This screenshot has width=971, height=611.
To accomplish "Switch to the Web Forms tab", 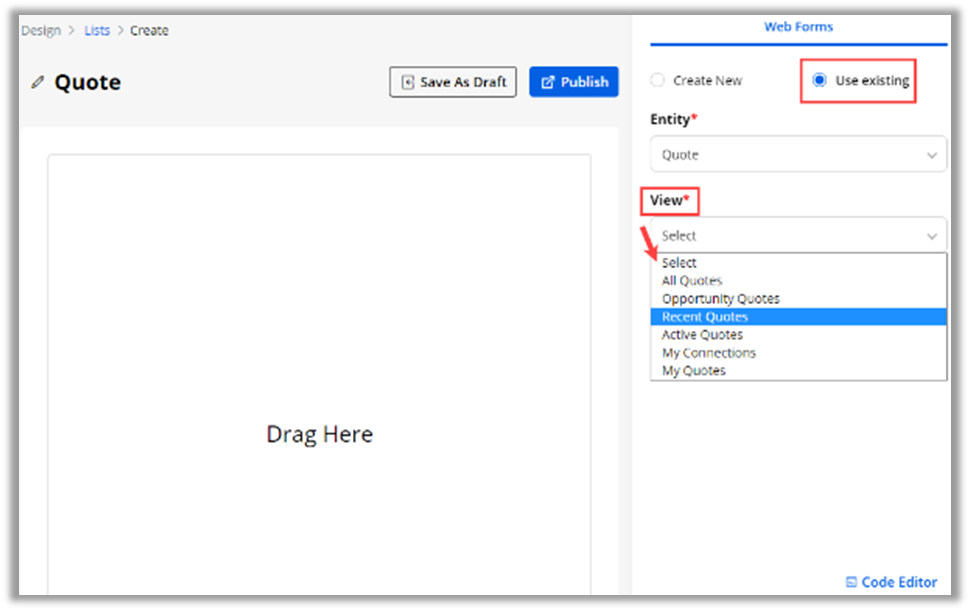I will click(798, 27).
